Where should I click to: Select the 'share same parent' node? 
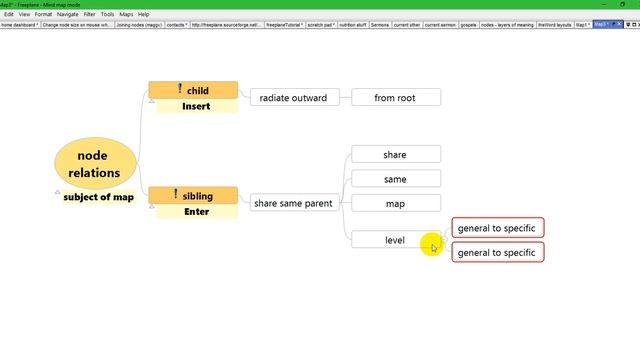295,203
